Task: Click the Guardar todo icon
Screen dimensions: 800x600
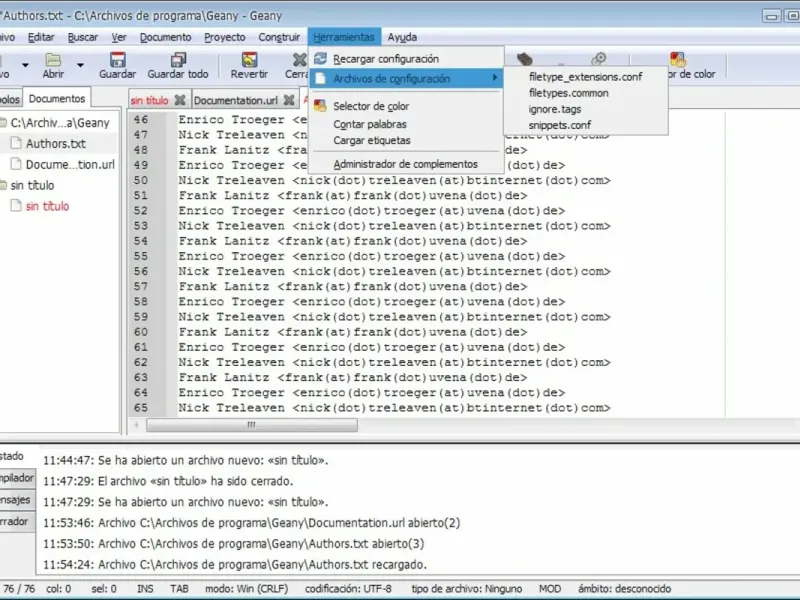Action: pyautogui.click(x=178, y=60)
